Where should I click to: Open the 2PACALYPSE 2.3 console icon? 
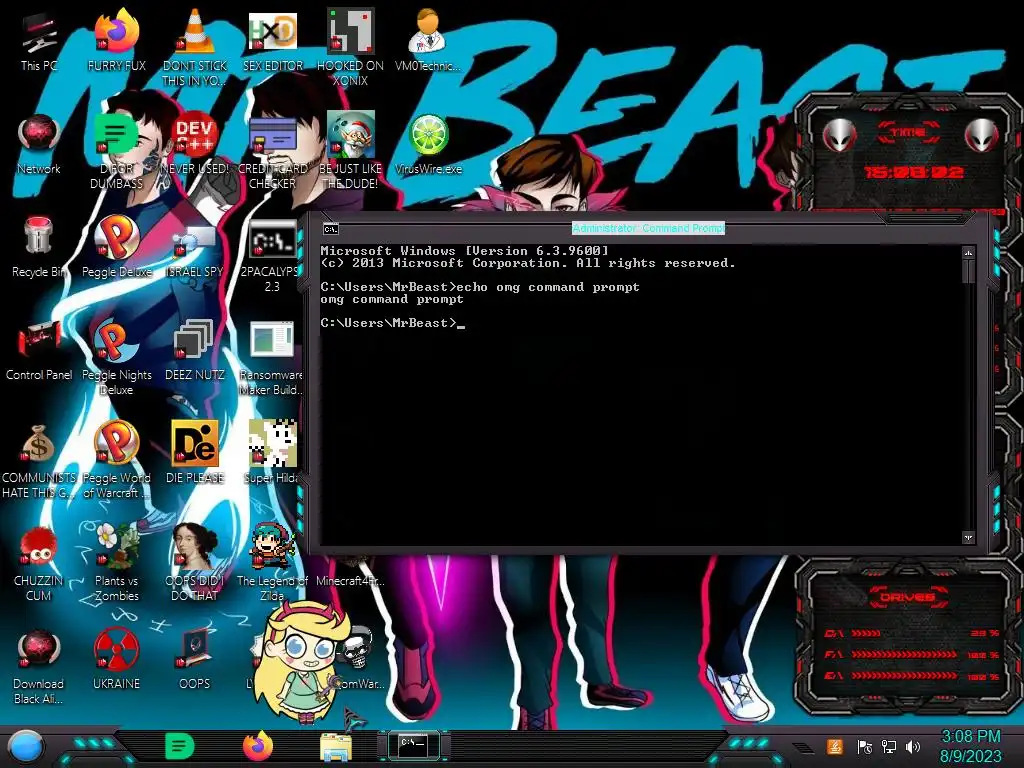click(x=272, y=254)
